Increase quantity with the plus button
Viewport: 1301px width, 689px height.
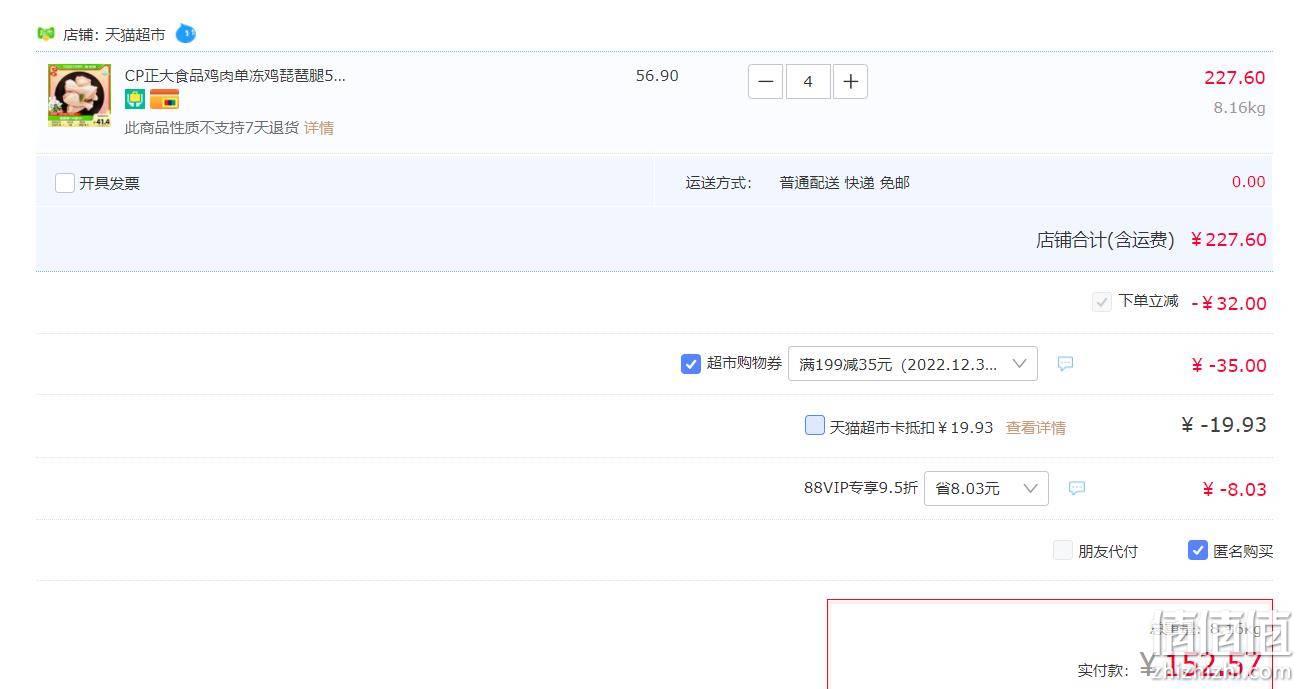coord(850,81)
